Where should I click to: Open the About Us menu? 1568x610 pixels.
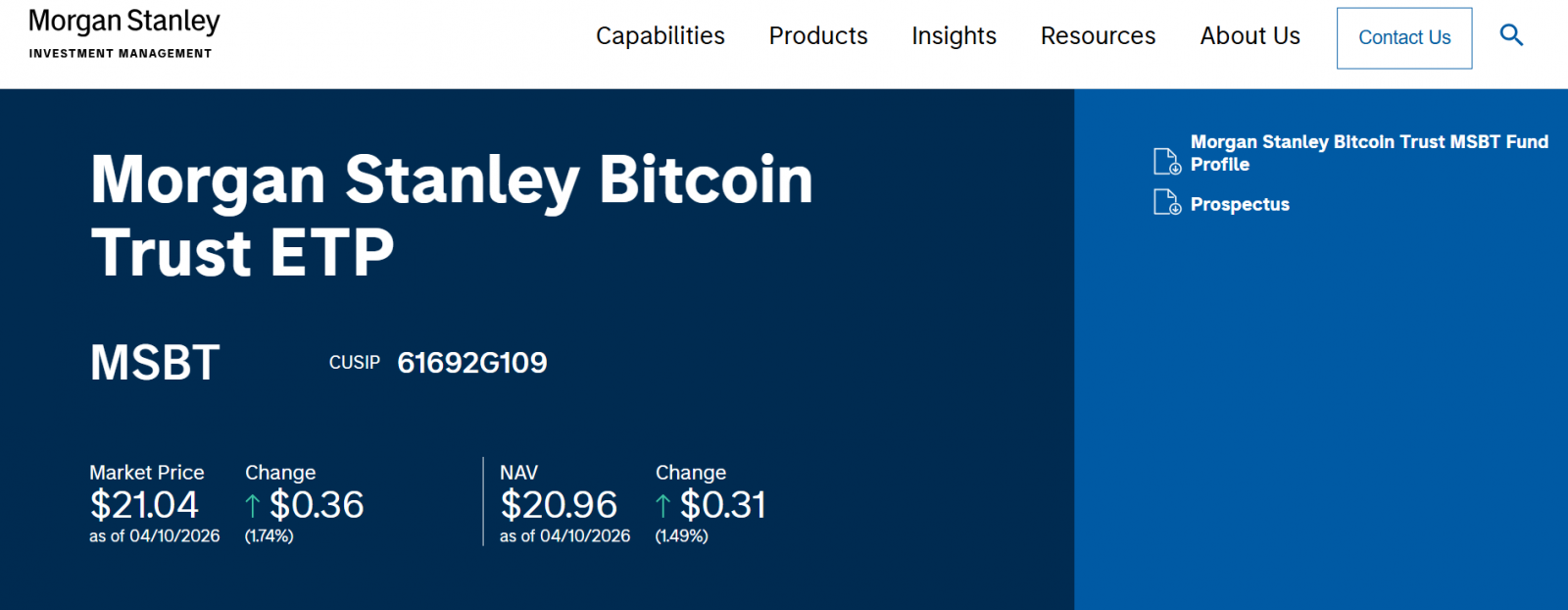pos(1249,36)
